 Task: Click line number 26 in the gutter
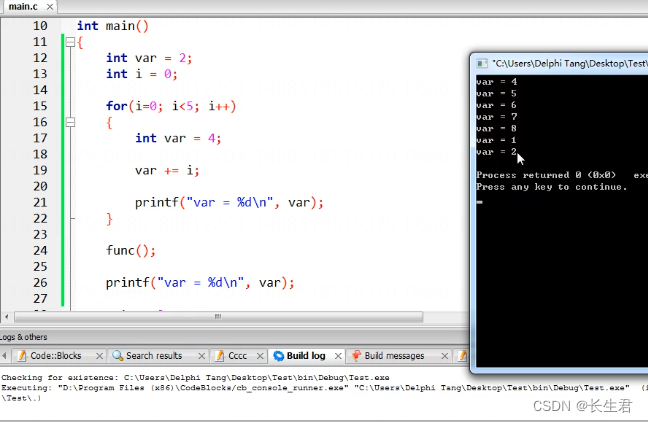point(40,283)
